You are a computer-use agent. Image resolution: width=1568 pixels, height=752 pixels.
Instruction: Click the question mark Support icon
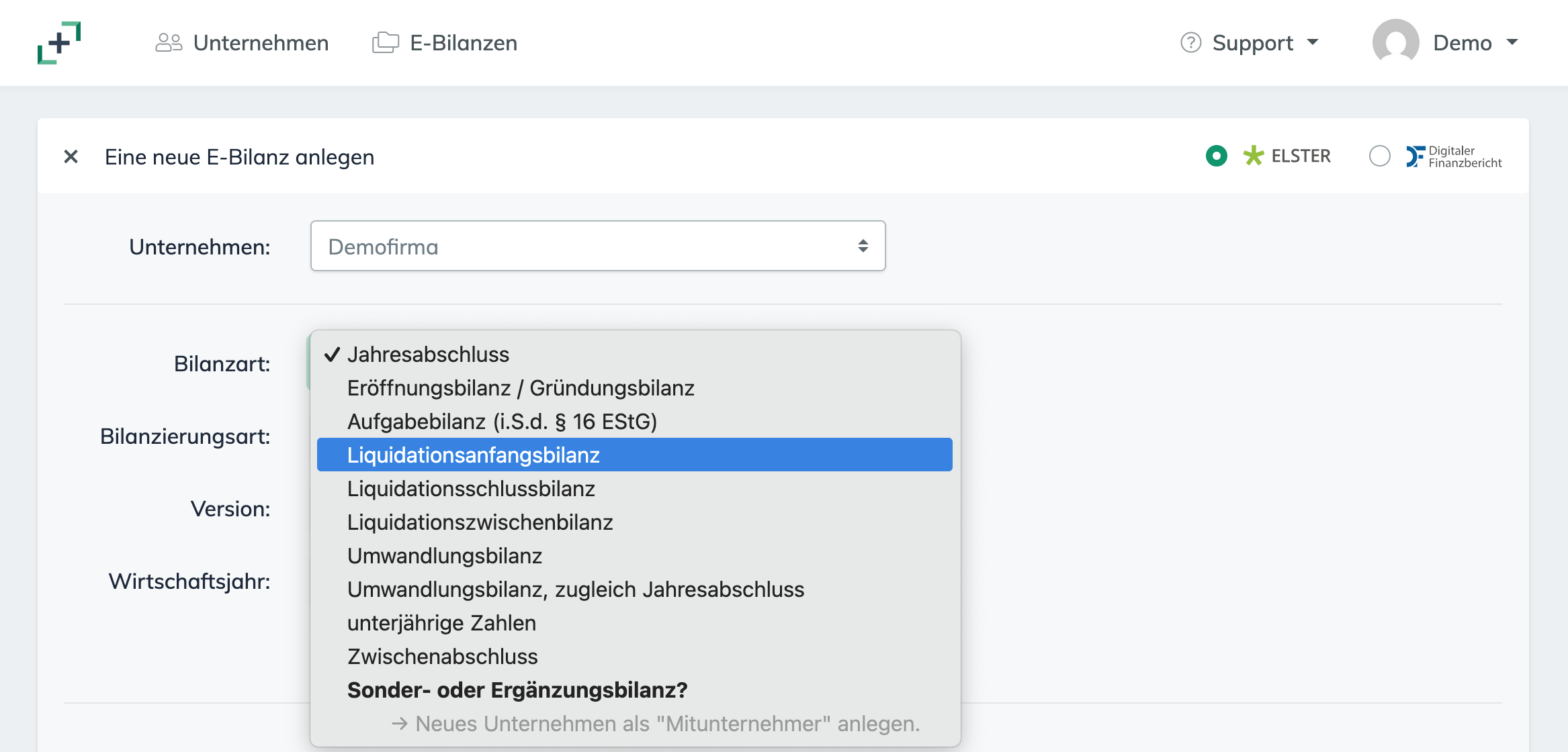click(x=1190, y=42)
